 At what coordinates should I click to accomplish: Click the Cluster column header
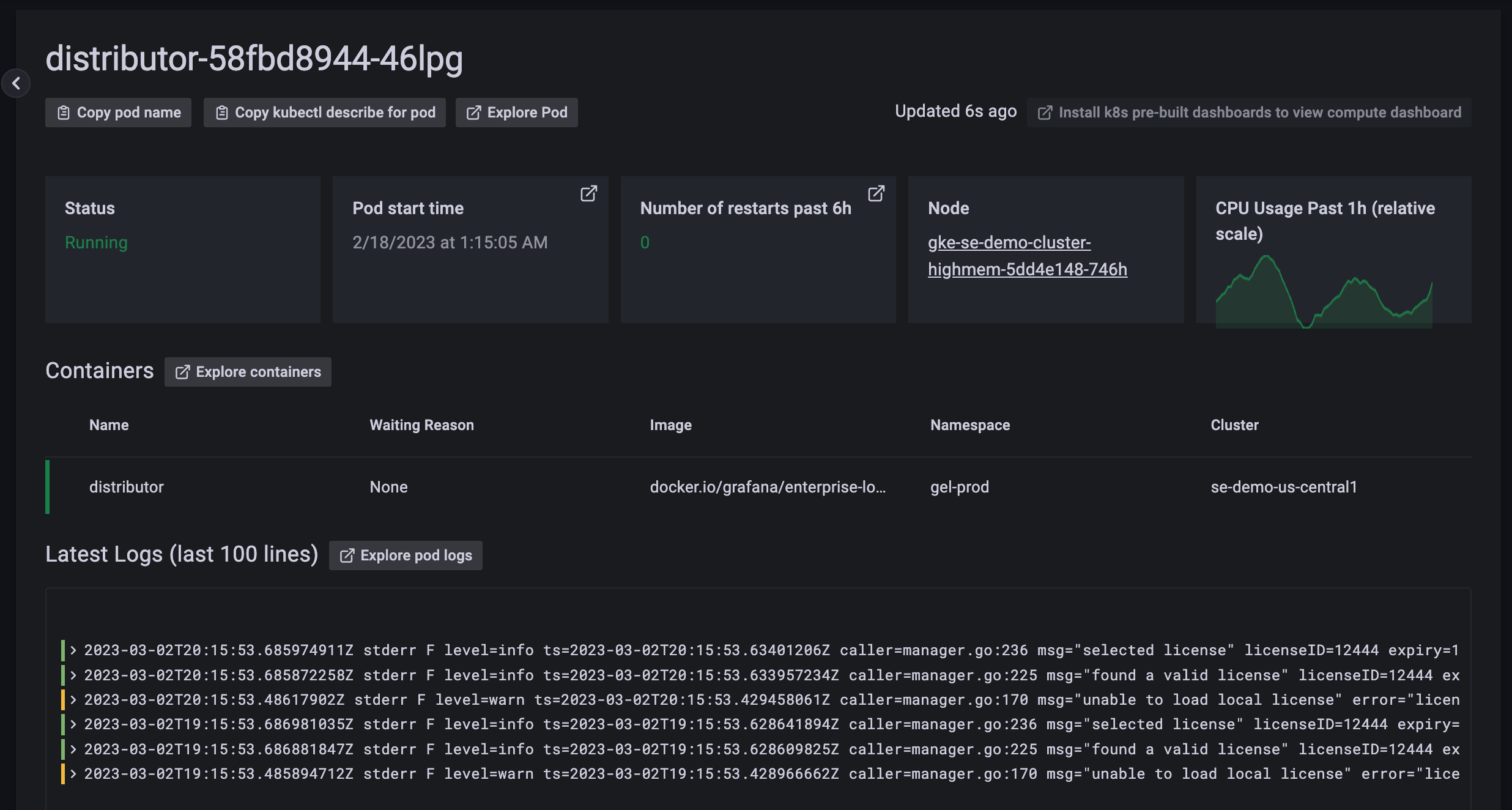pos(1234,425)
